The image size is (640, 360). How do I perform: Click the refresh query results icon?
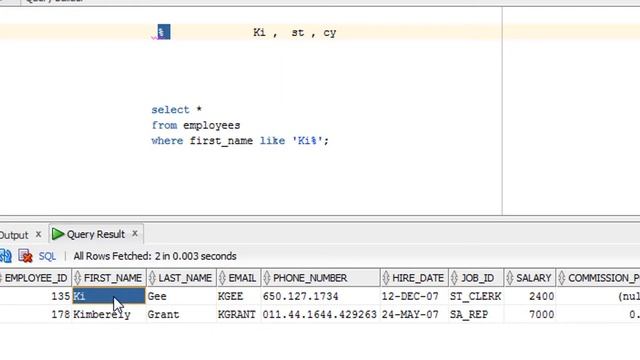click(5, 256)
